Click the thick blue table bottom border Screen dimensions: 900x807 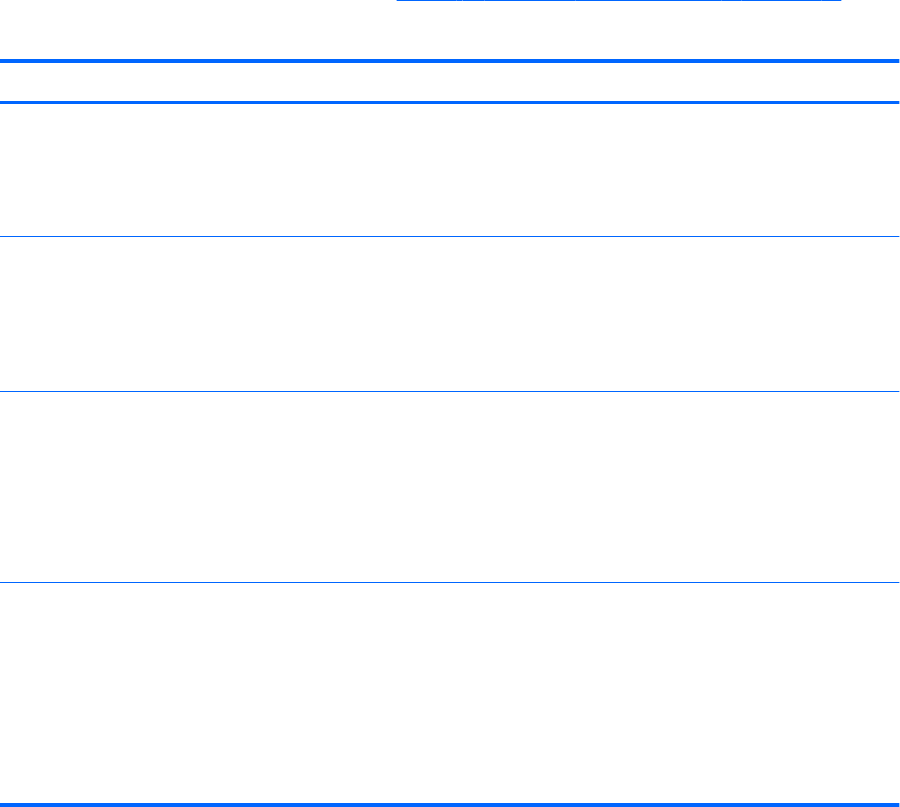click(x=450, y=803)
